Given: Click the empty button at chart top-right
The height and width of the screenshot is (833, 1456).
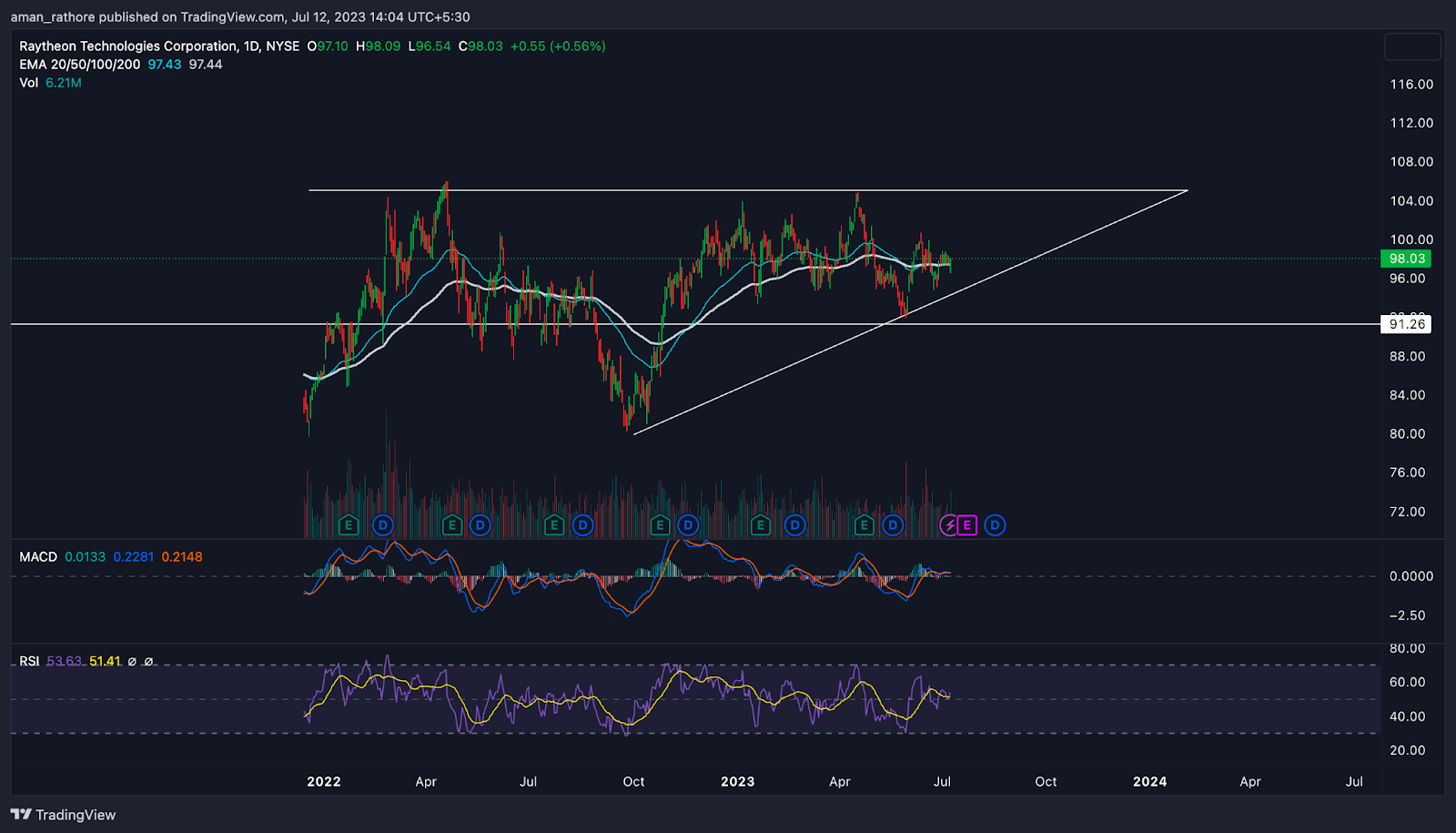Looking at the screenshot, I should coord(1412,46).
